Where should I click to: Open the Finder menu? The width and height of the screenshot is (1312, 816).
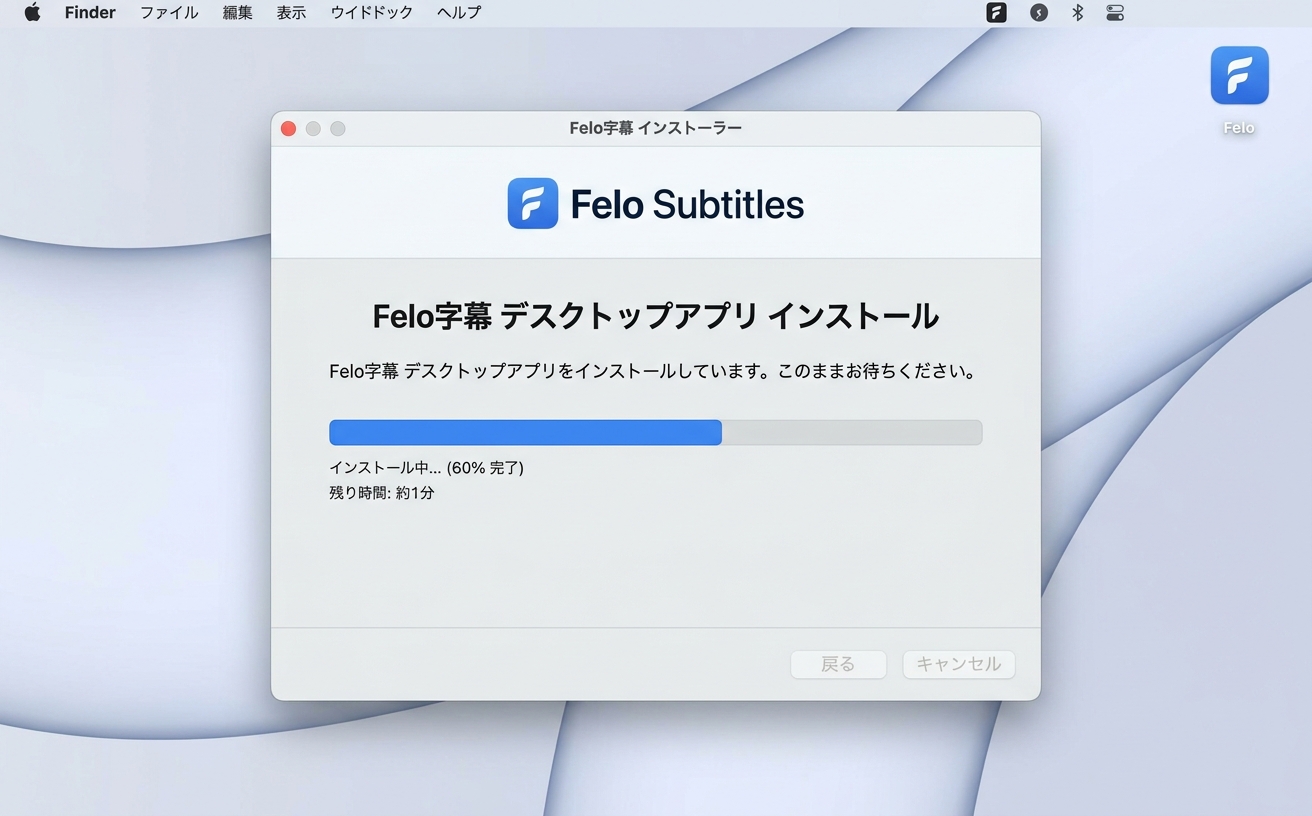tap(90, 13)
